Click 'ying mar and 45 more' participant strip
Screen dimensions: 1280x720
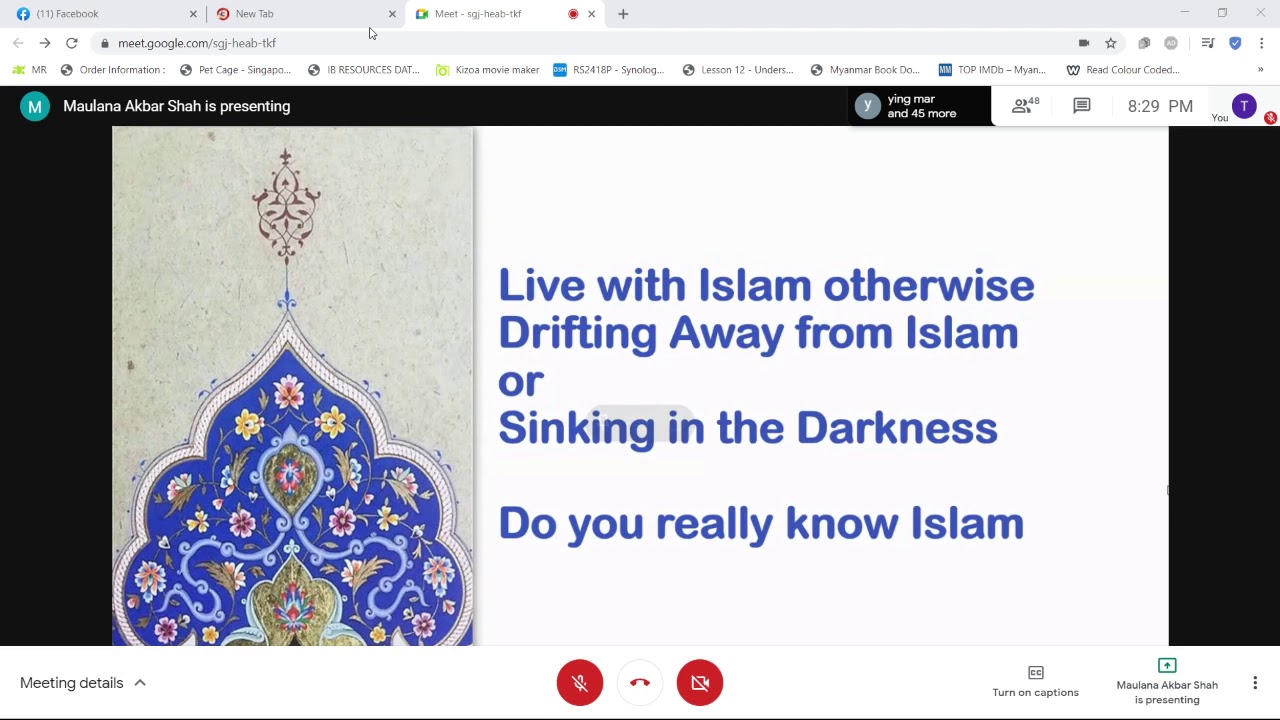[920, 106]
